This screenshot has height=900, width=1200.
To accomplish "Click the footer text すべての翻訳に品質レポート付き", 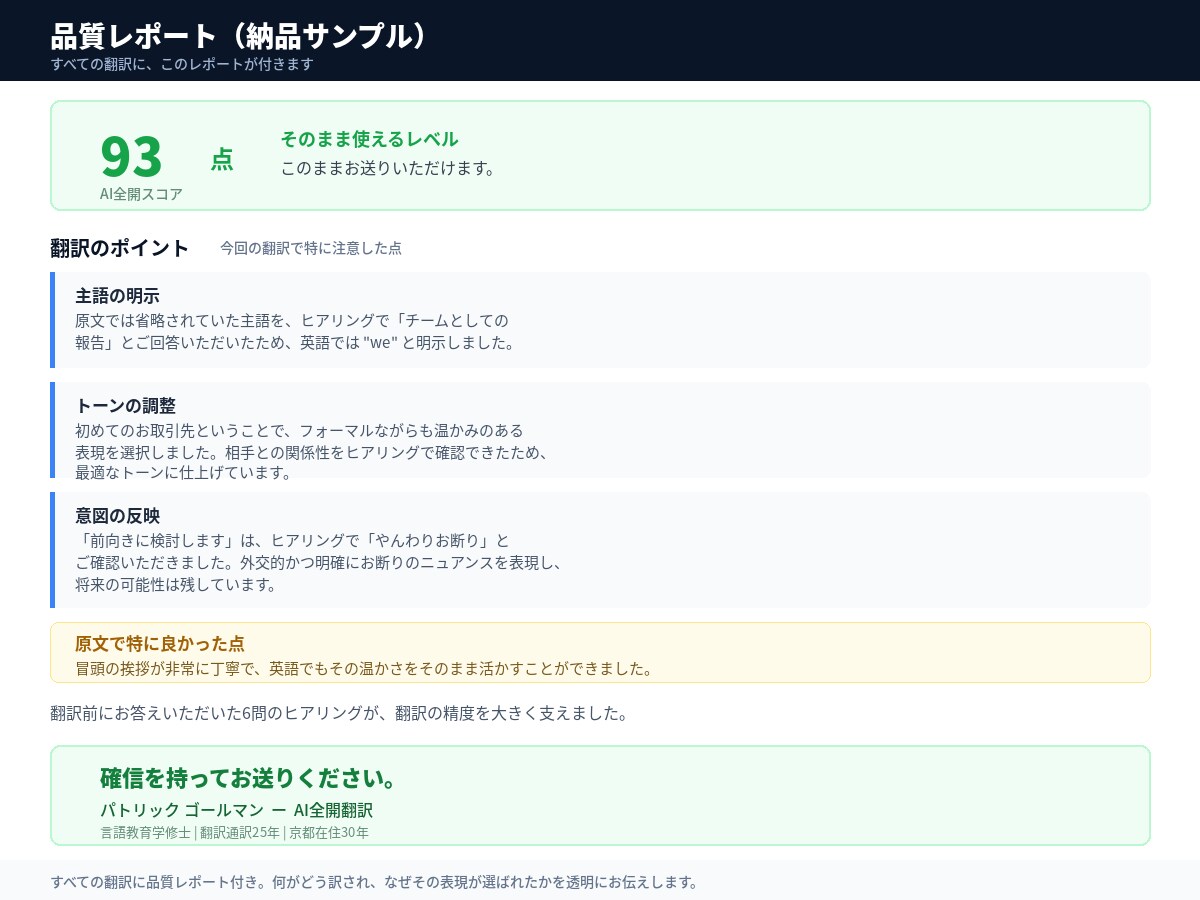I will pos(374,882).
